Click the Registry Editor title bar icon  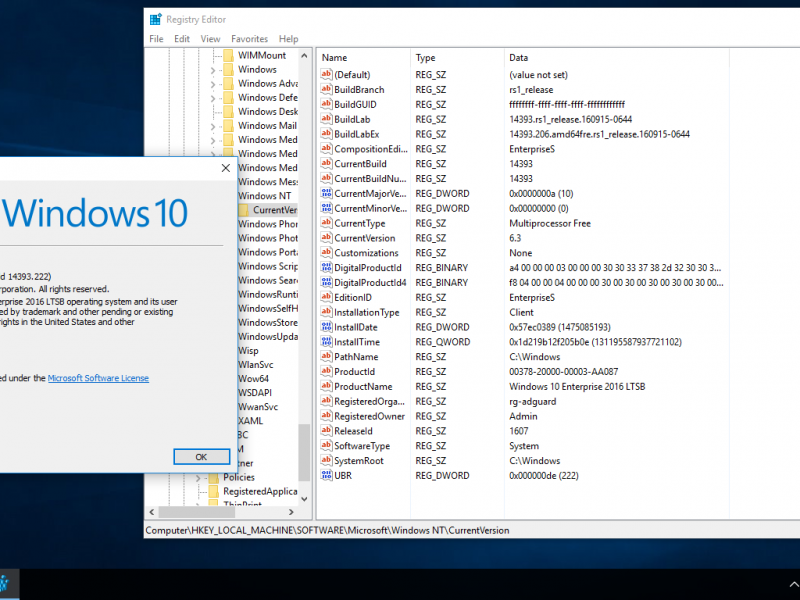point(155,19)
